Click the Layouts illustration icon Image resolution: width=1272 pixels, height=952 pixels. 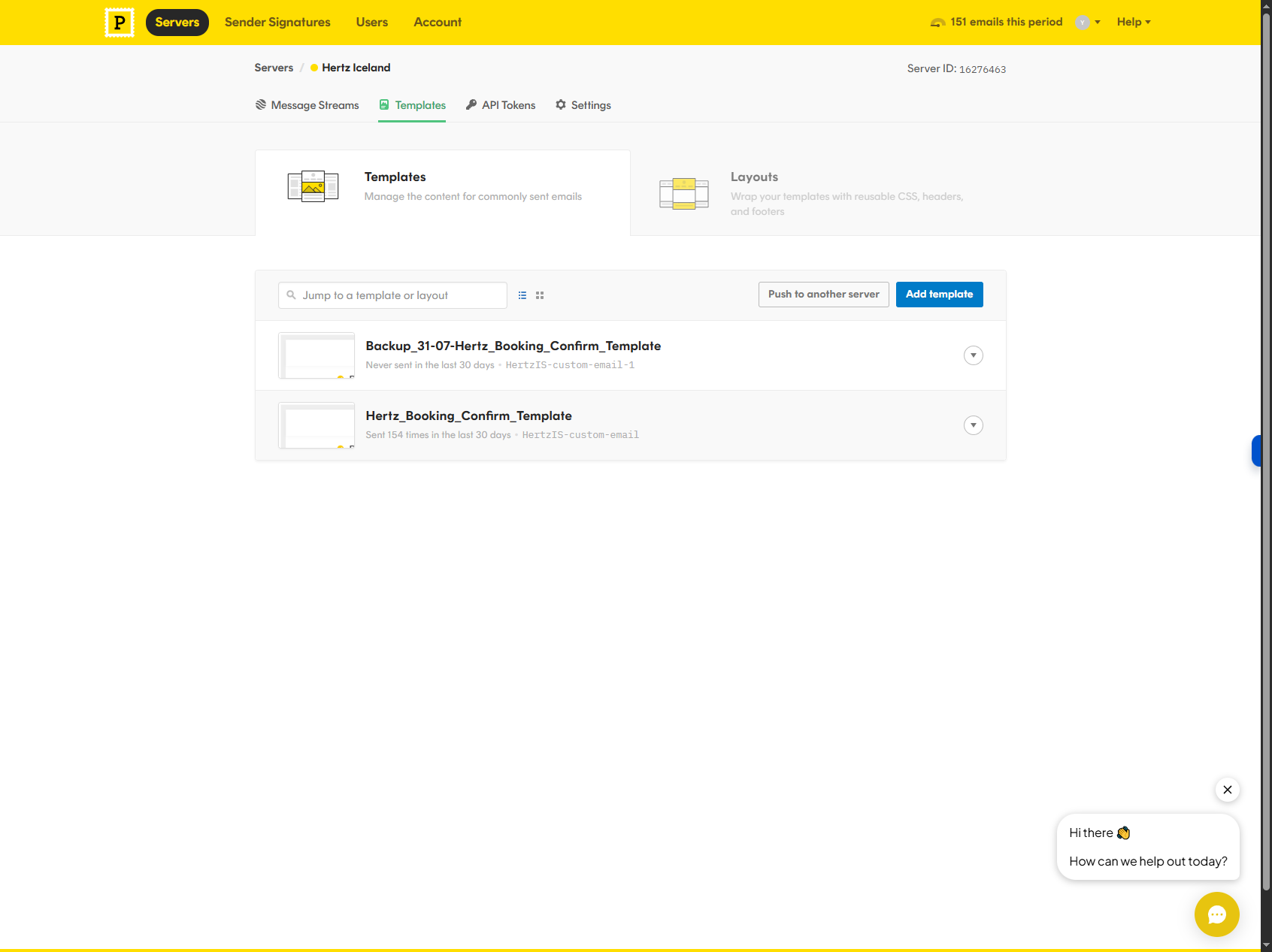point(684,194)
